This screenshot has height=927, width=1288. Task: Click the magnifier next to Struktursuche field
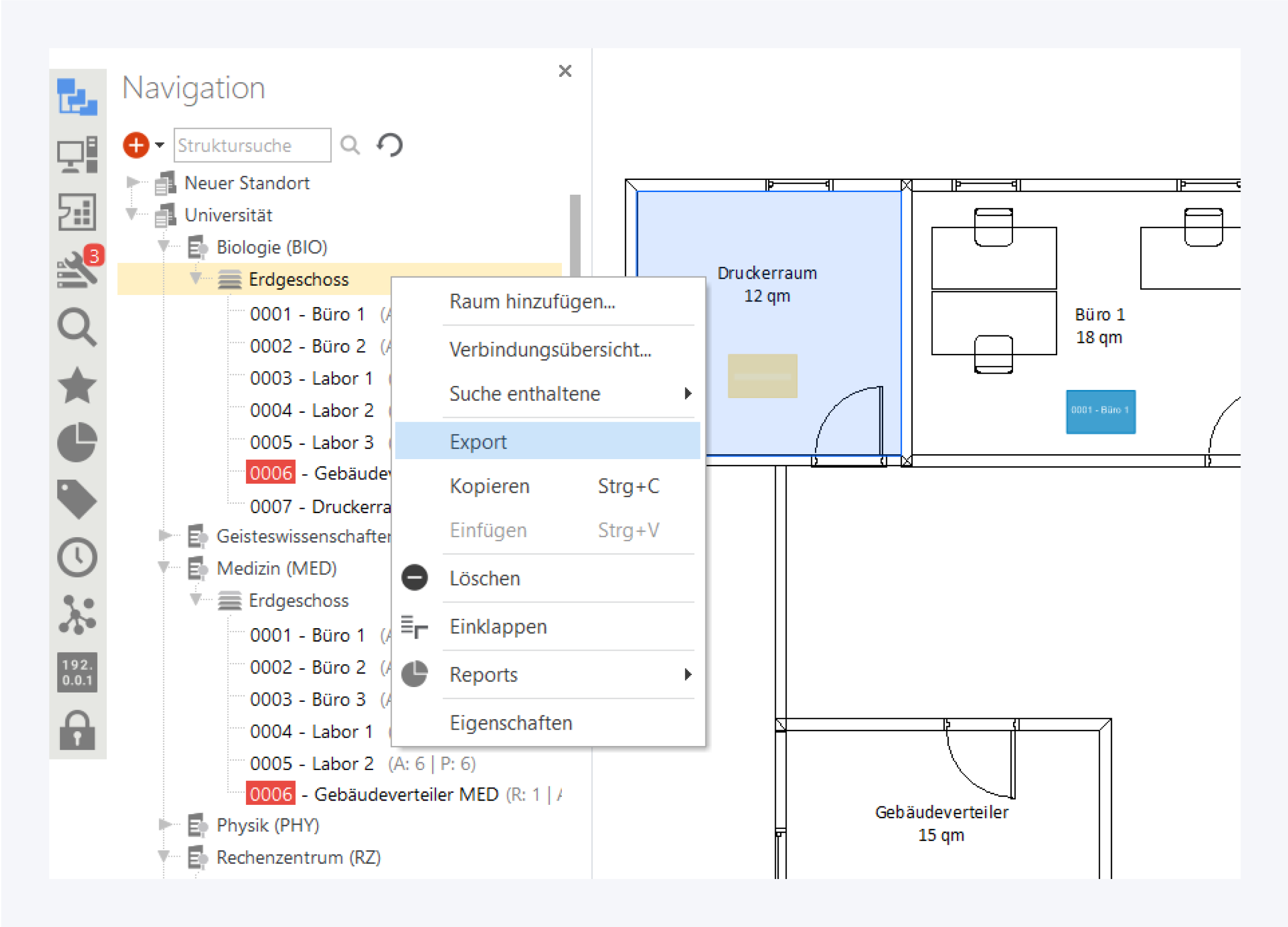click(x=350, y=145)
